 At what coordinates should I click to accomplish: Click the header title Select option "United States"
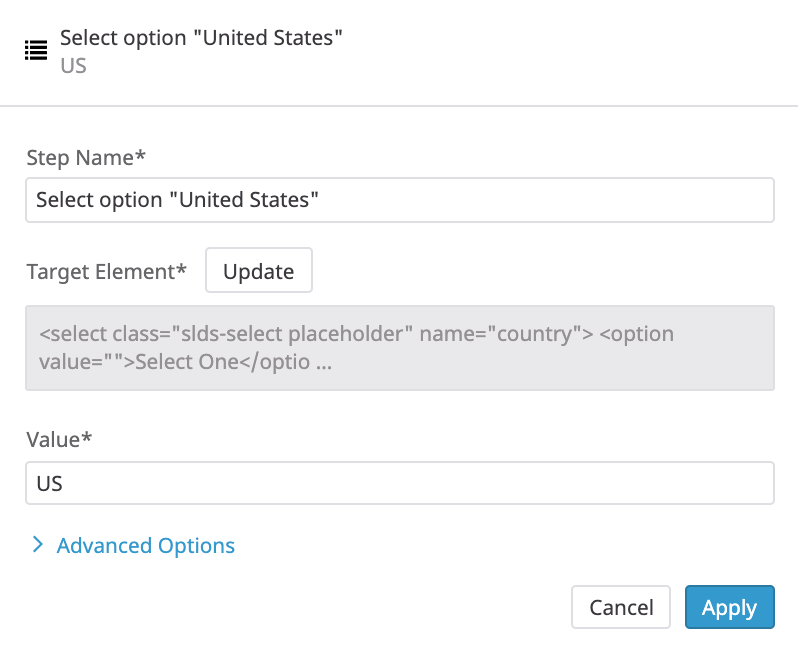(201, 38)
